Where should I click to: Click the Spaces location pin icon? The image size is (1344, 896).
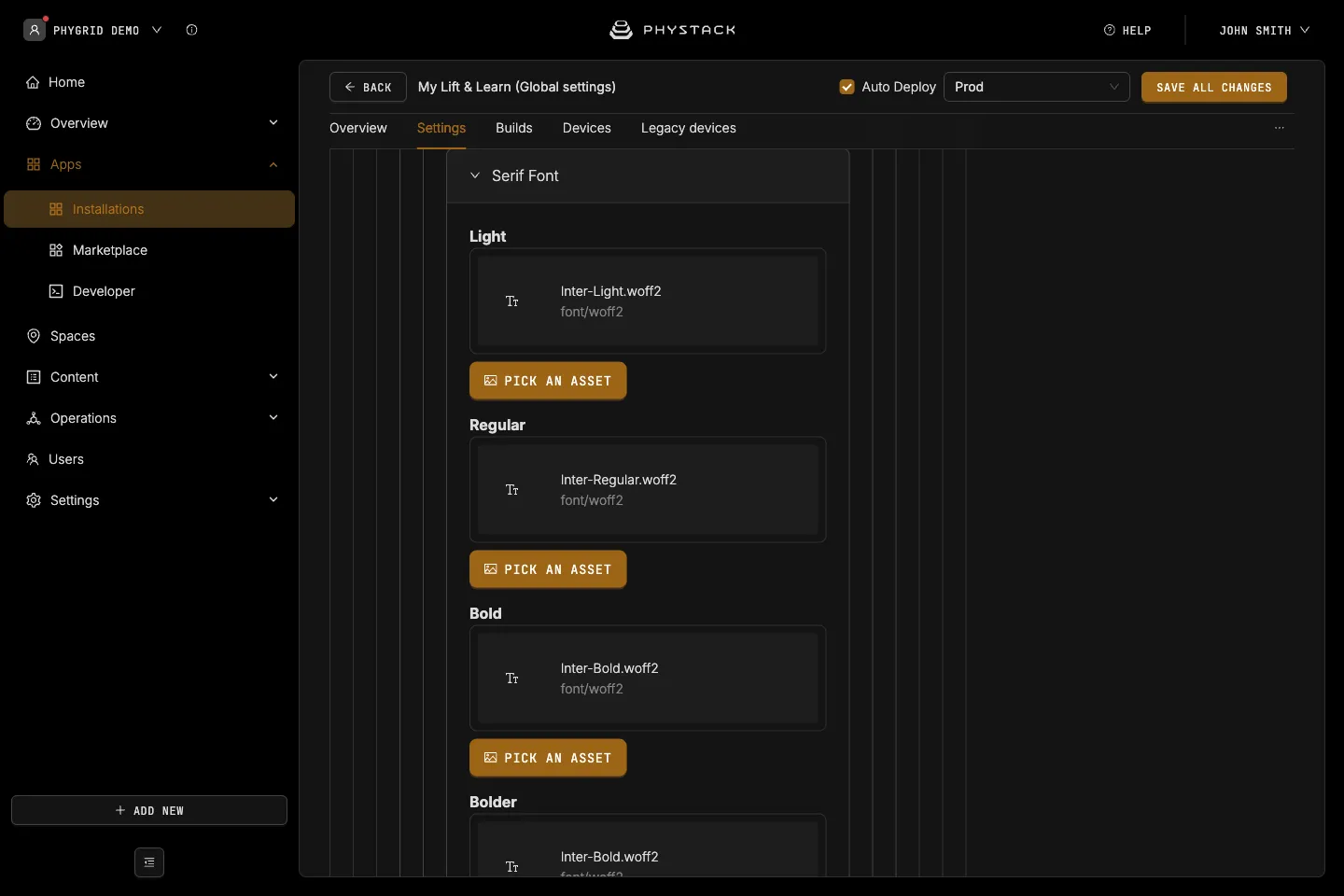click(x=34, y=336)
